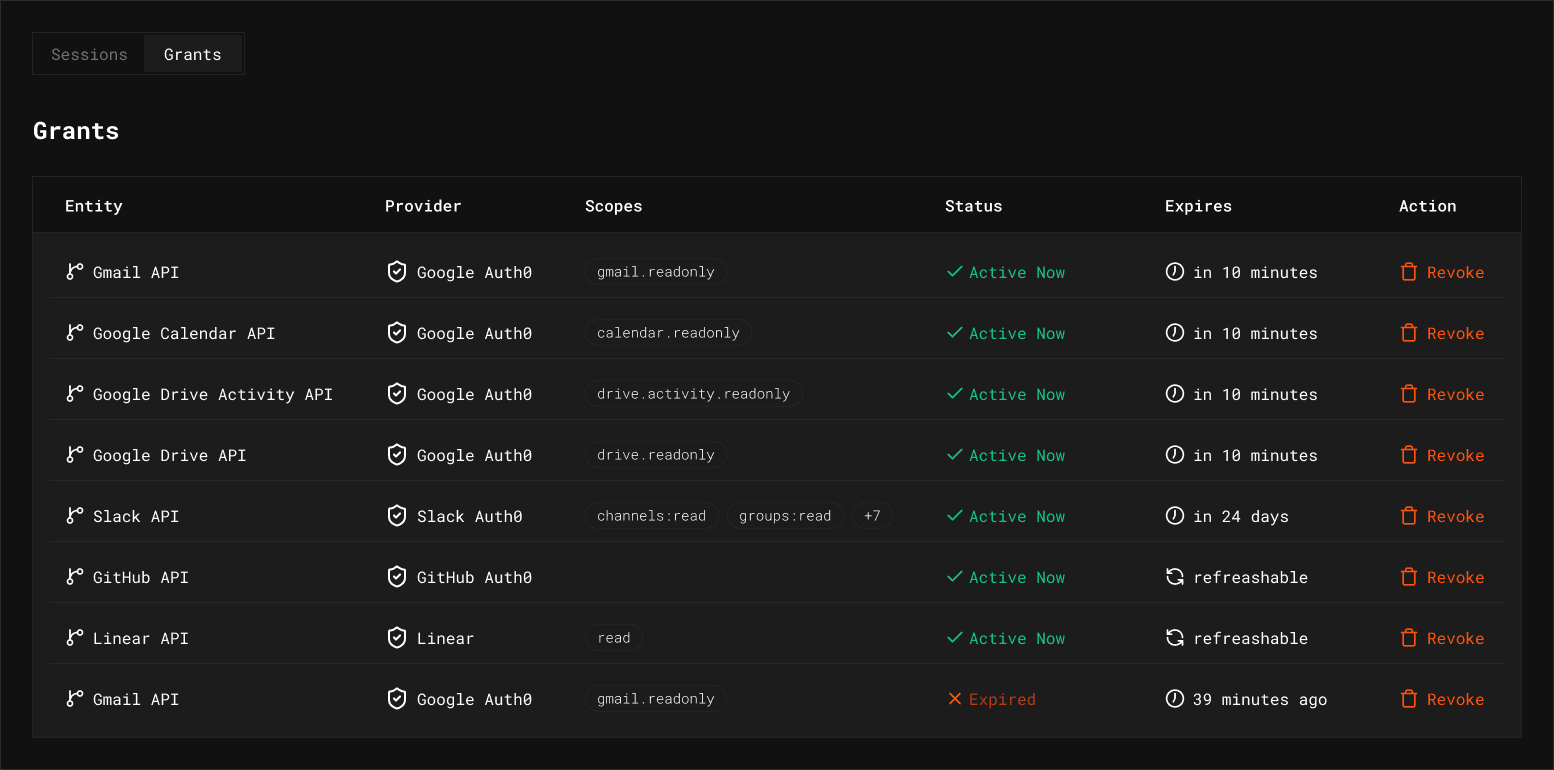Image resolution: width=1554 pixels, height=770 pixels.
Task: Click the green checkmark in Google Drive API row
Action: pyautogui.click(x=954, y=455)
